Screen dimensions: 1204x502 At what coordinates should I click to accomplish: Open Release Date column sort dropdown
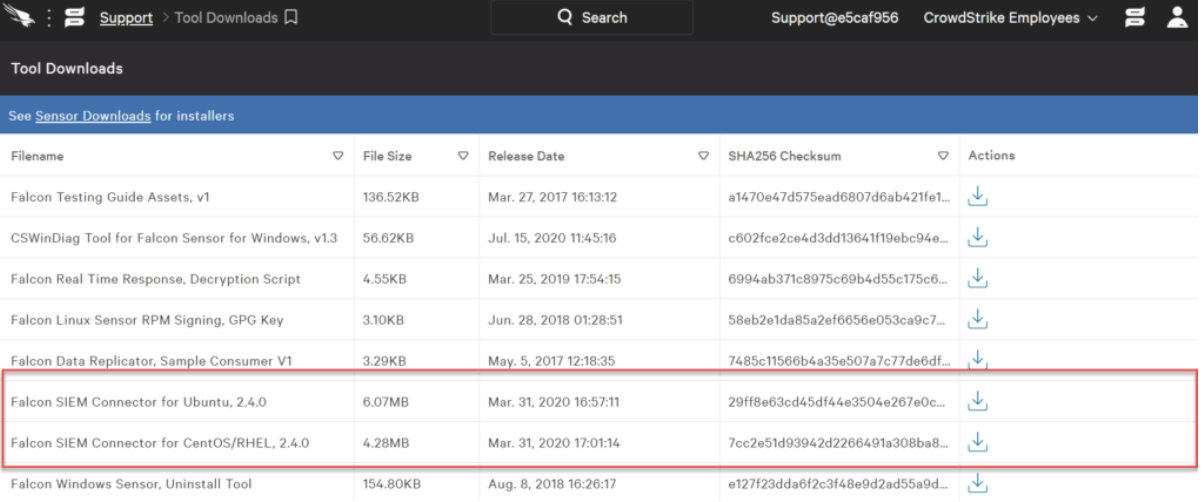pyautogui.click(x=703, y=156)
